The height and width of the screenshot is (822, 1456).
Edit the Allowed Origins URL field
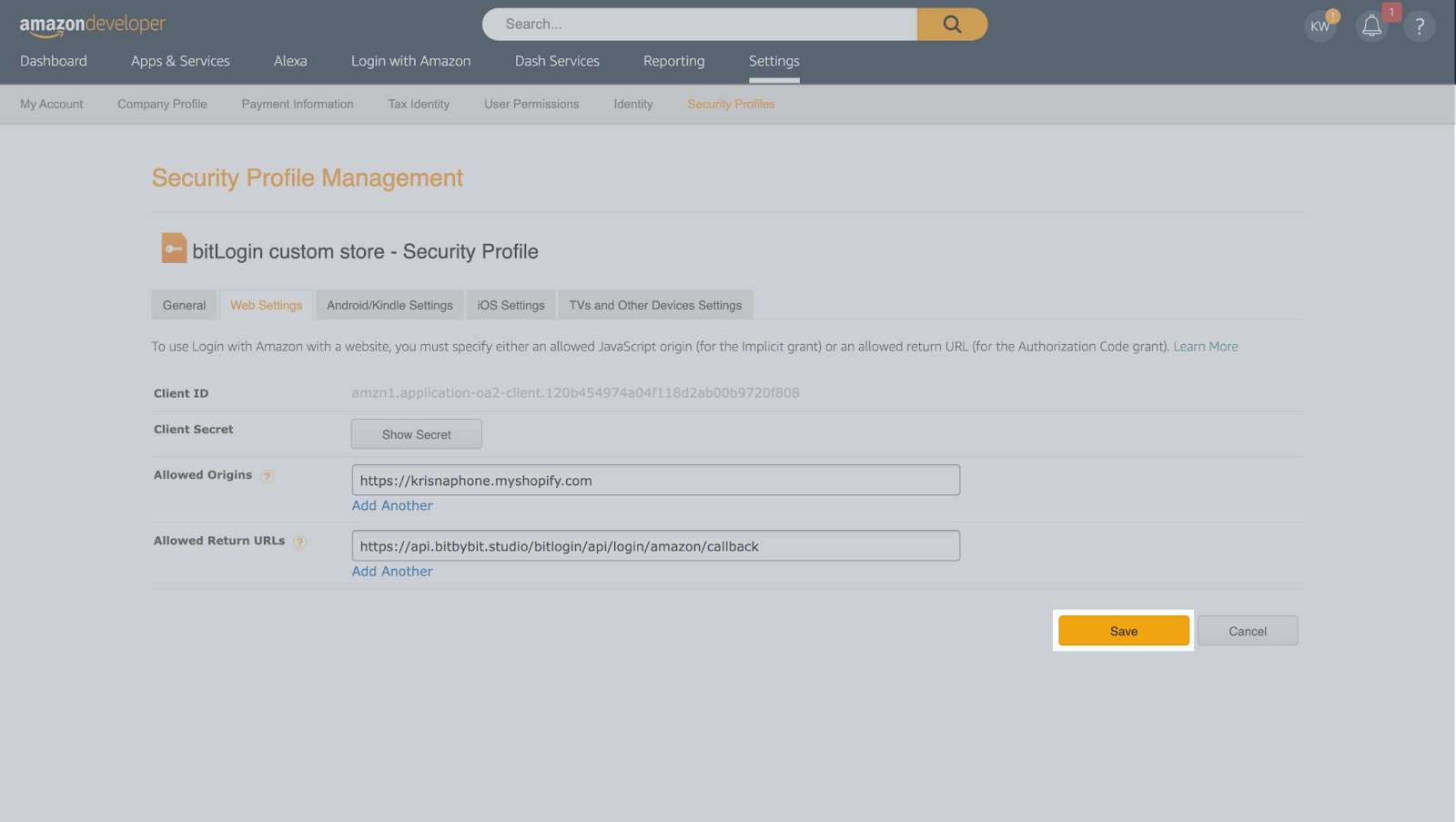[x=656, y=481]
